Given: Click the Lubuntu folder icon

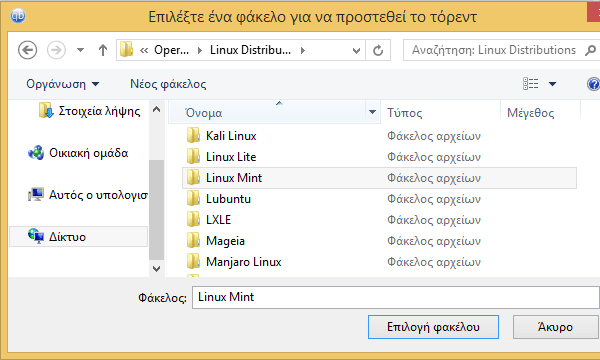Looking at the screenshot, I should pos(194,199).
